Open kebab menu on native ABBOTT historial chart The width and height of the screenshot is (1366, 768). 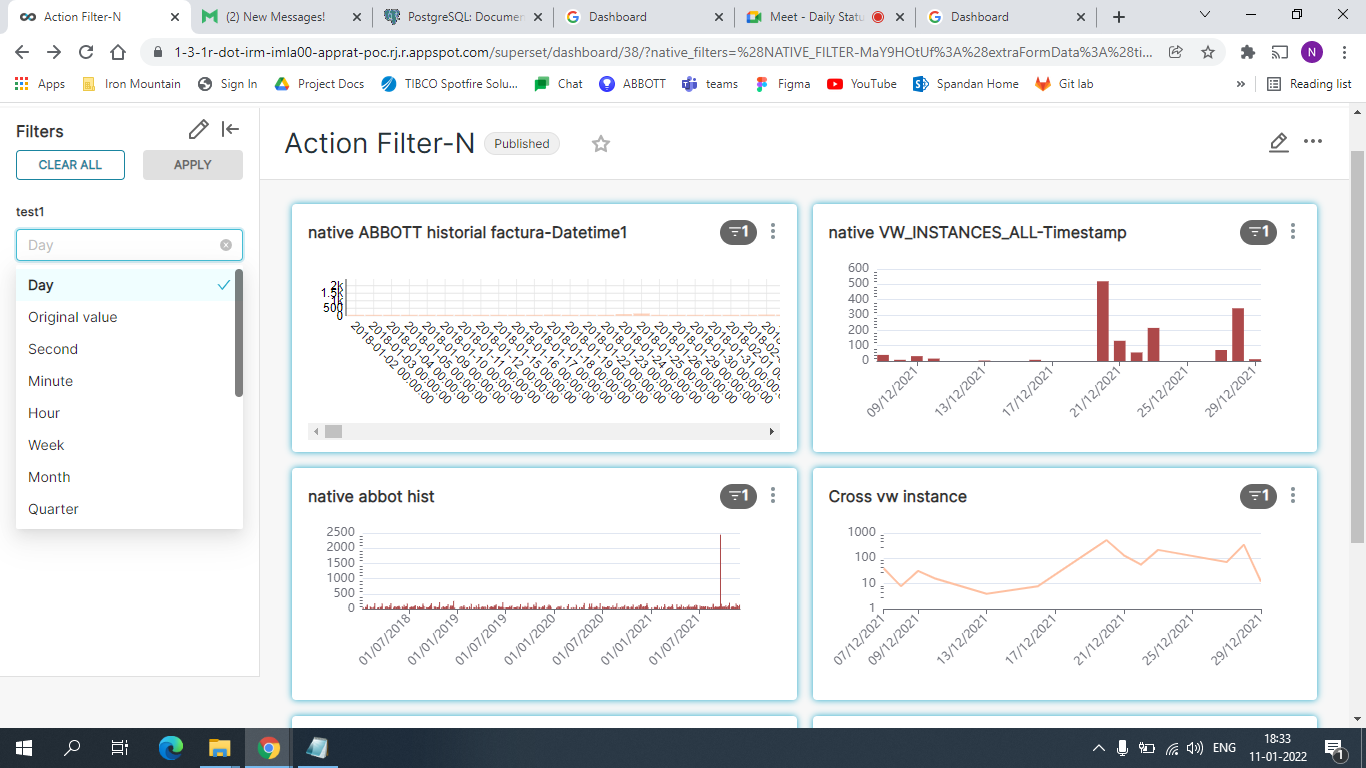[772, 231]
